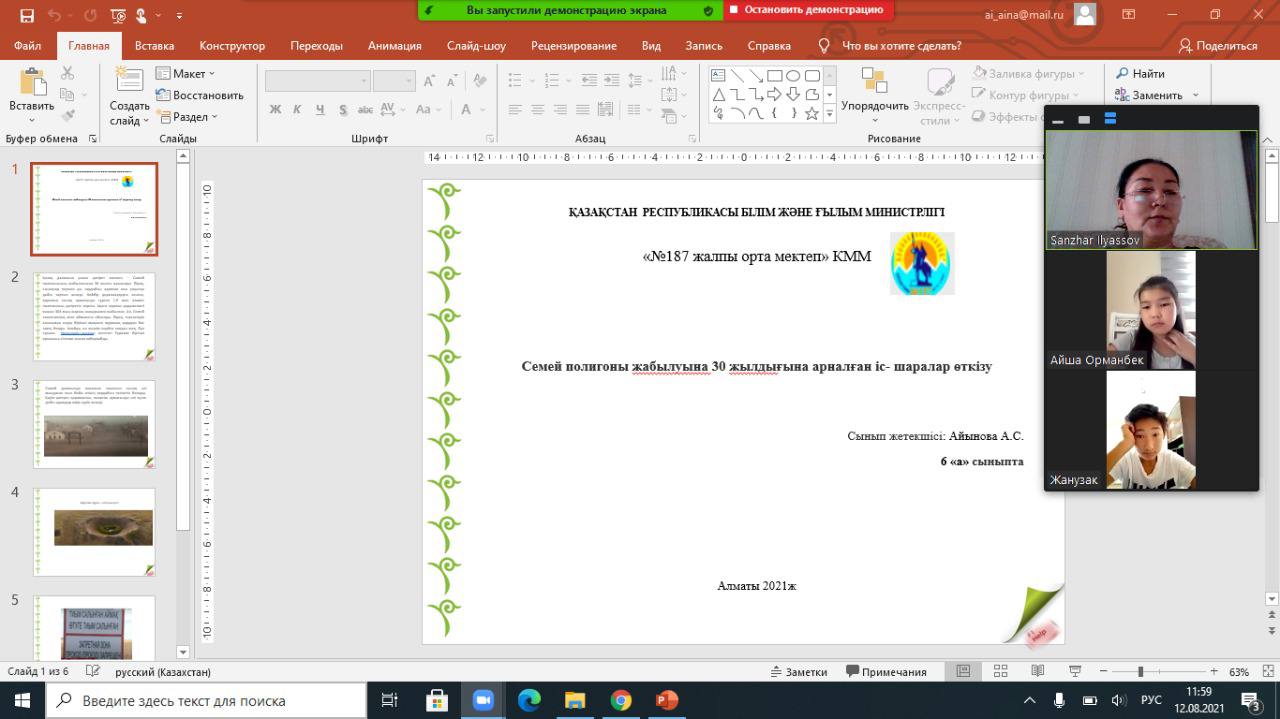Open the Вставка ribbon tab
Viewport: 1280px width, 719px height.
[154, 46]
